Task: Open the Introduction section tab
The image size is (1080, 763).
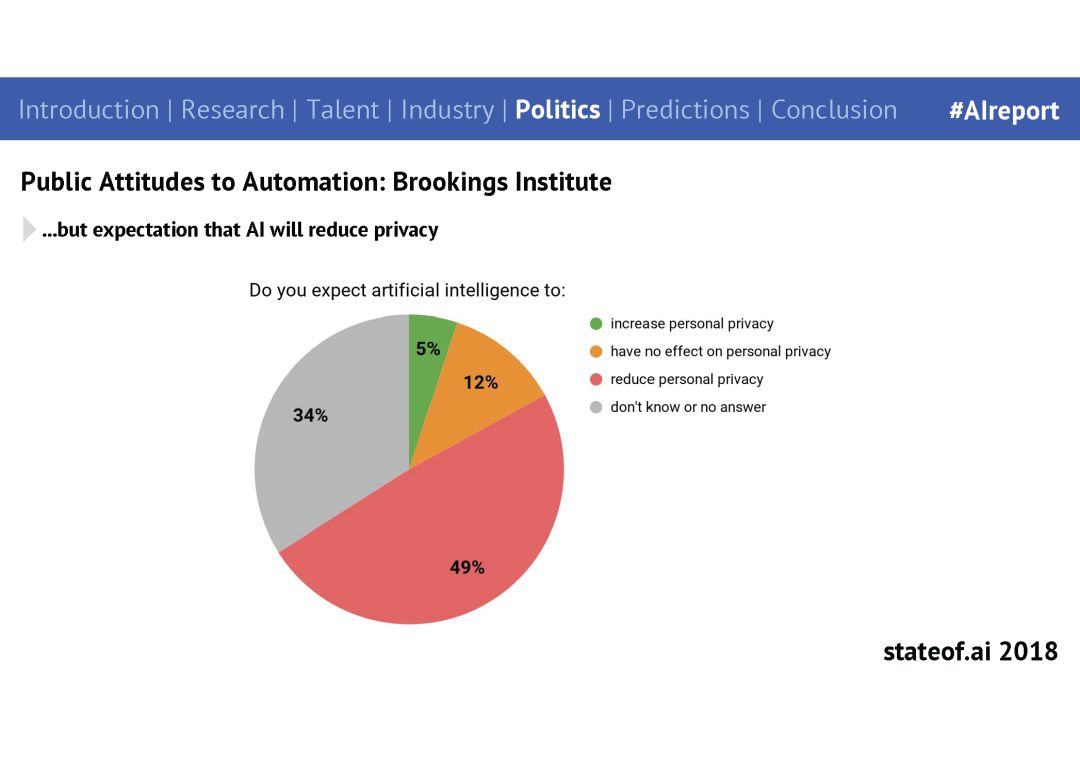Action: click(89, 110)
